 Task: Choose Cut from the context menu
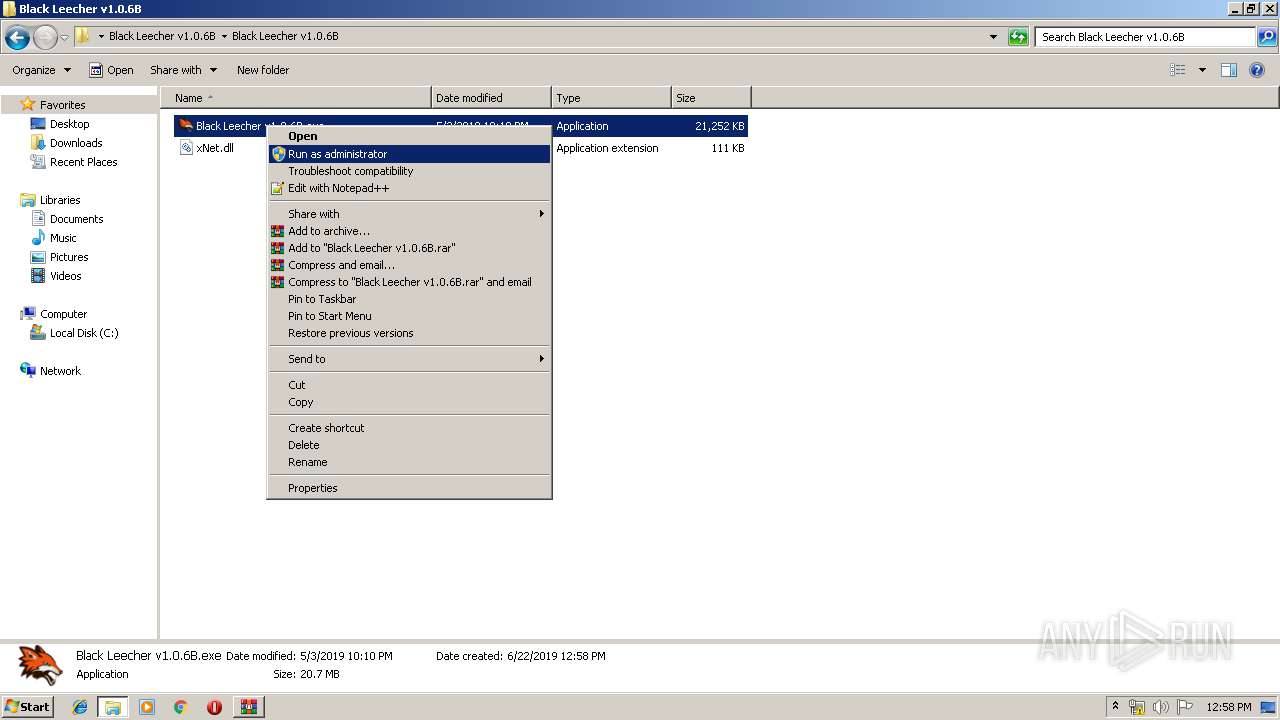point(409,385)
